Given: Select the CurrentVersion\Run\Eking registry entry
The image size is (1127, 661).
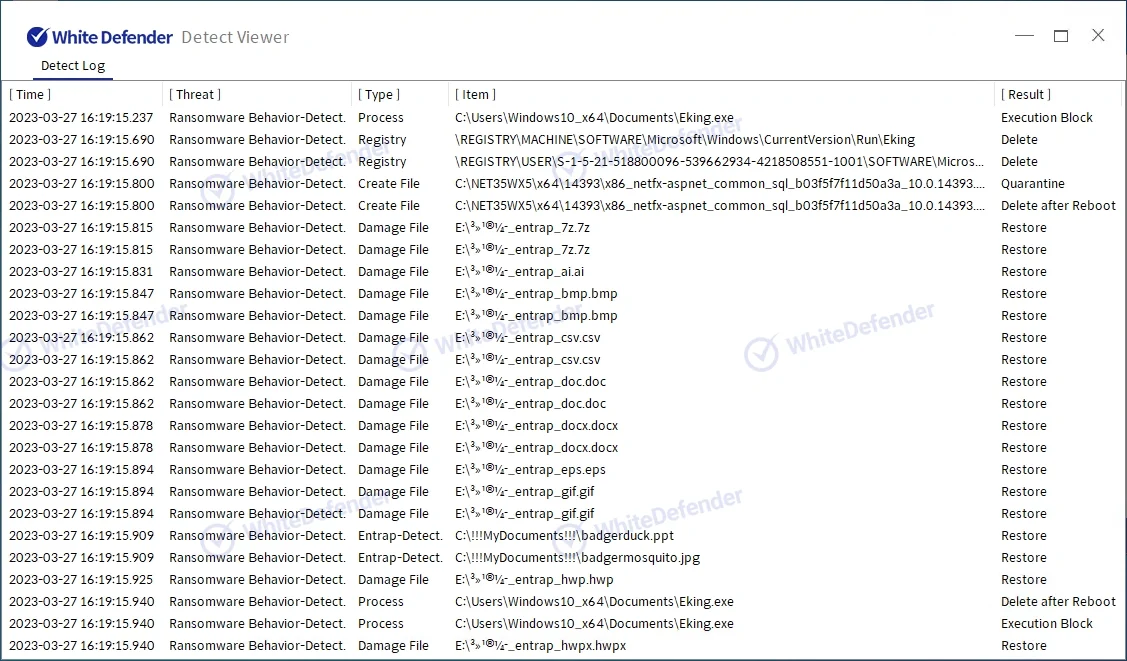Looking at the screenshot, I should pos(685,140).
